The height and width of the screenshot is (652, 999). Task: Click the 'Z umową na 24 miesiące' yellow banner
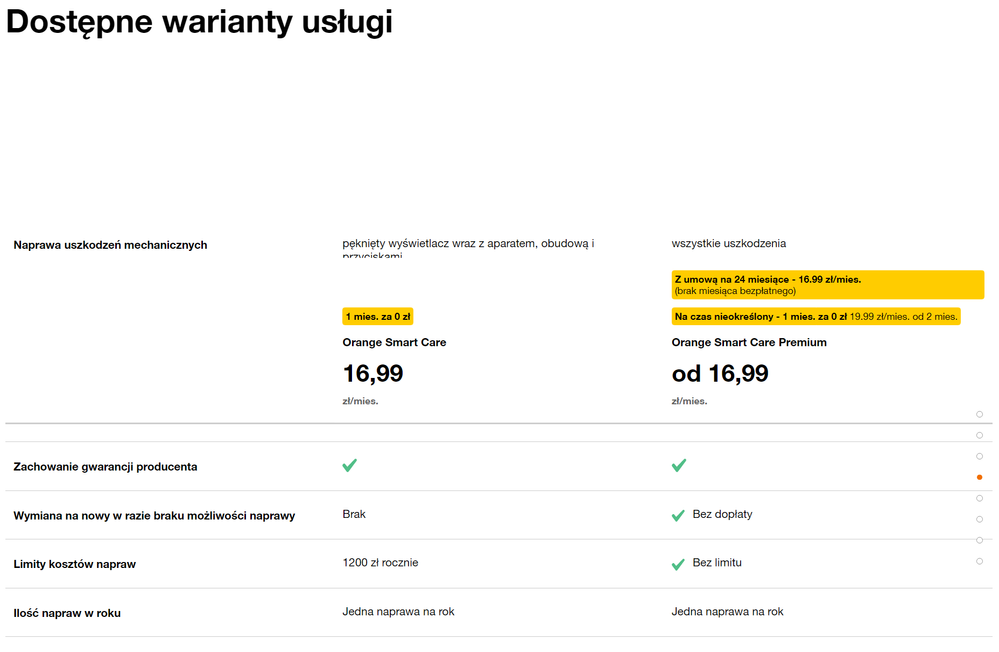click(x=828, y=285)
